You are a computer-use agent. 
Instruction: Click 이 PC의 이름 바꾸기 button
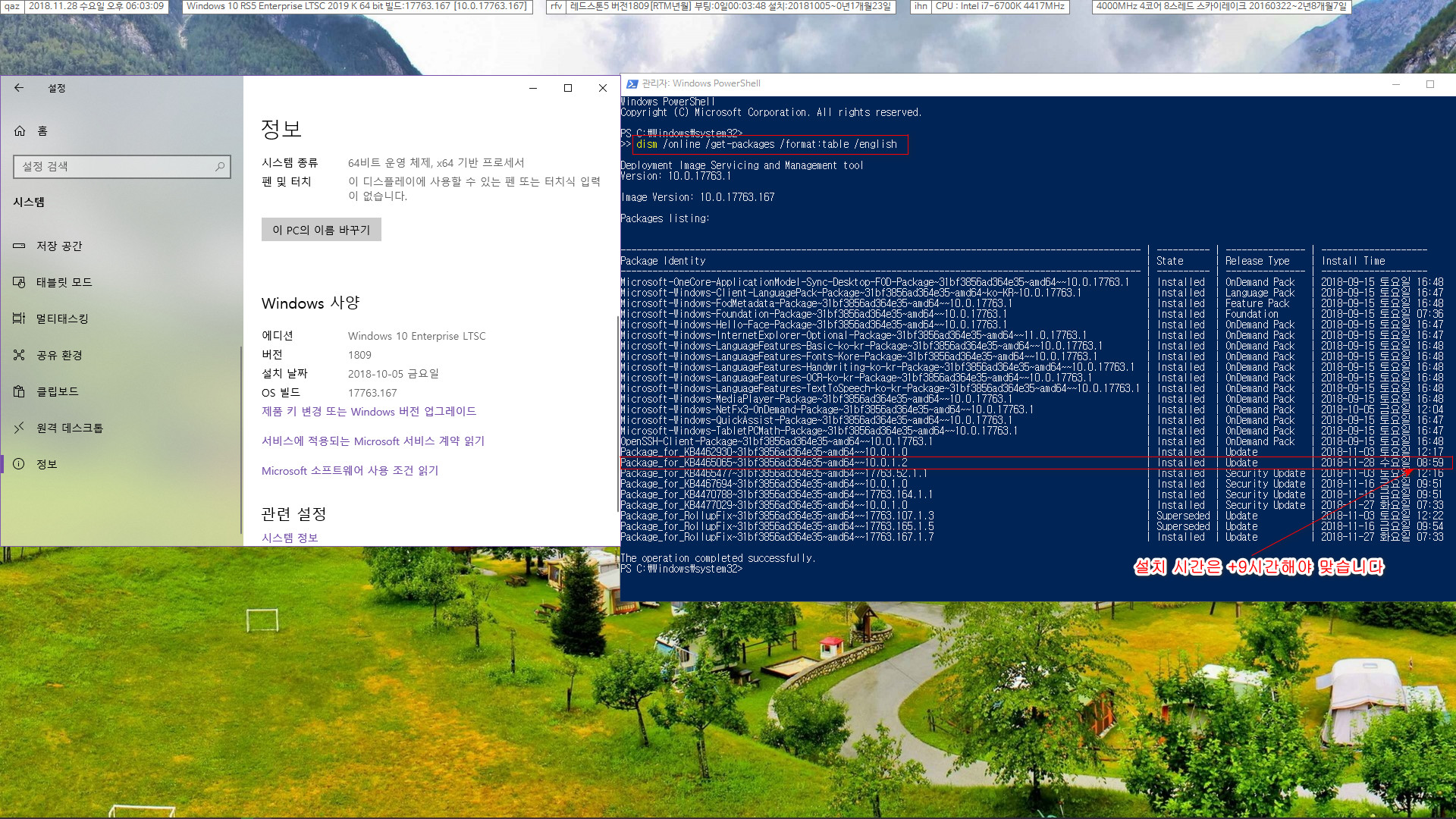point(321,229)
